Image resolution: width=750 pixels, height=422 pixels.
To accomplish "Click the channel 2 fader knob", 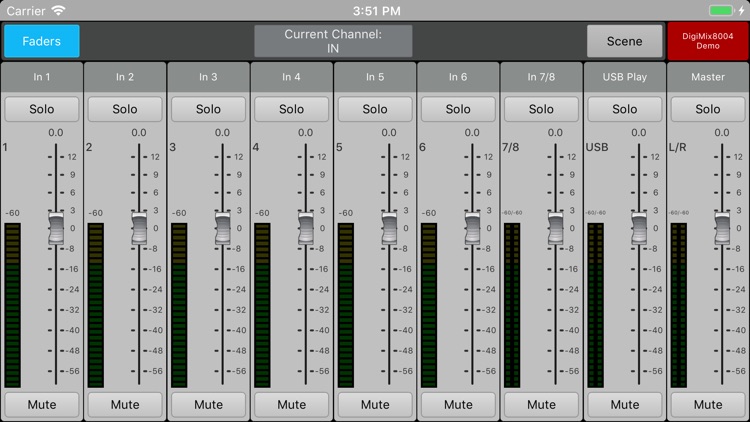I will 139,228.
